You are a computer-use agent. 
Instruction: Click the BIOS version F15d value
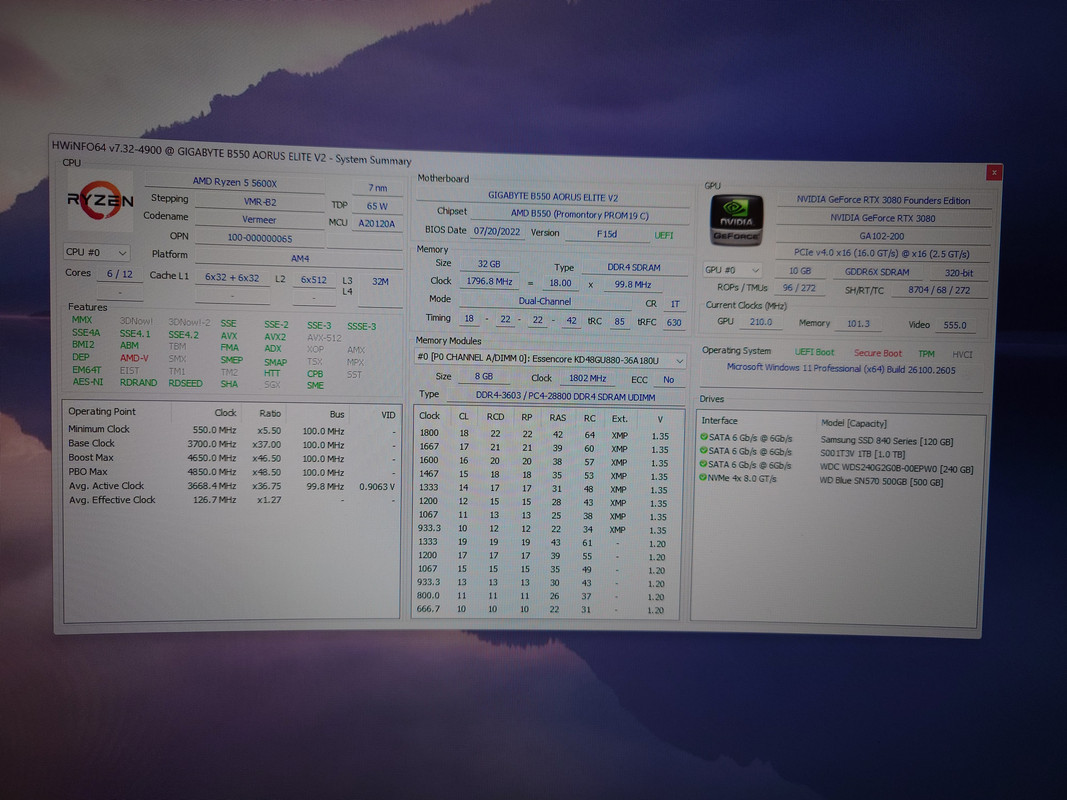tap(606, 233)
